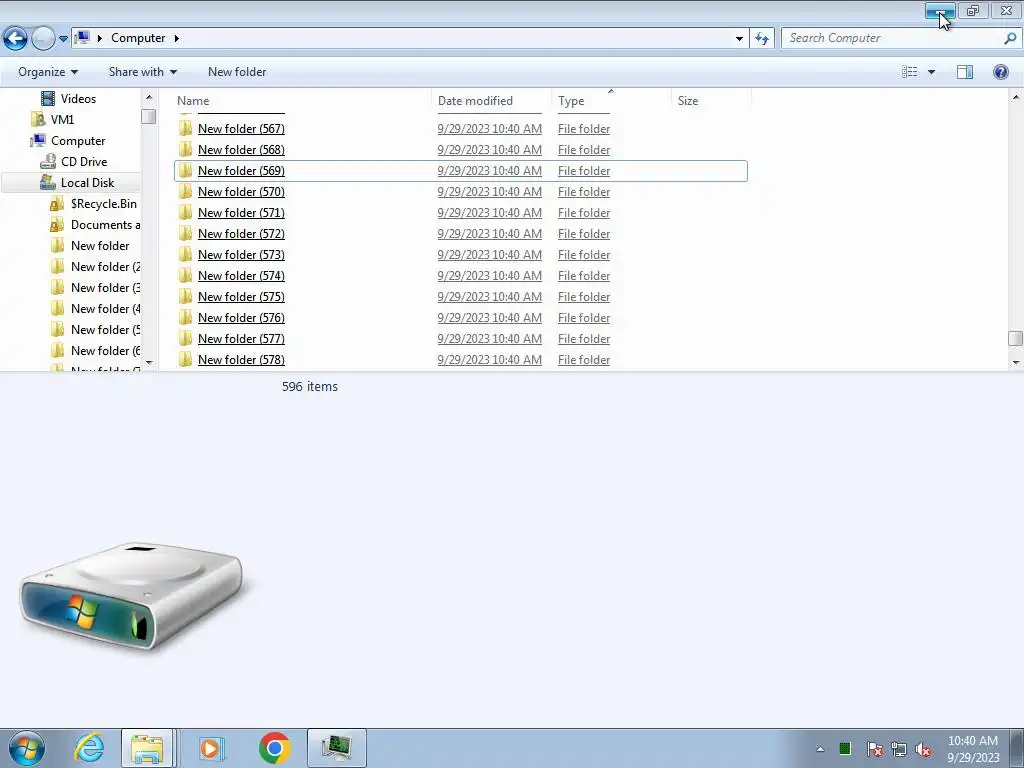The width and height of the screenshot is (1024, 768).
Task: Change your view using the view icon
Action: [909, 72]
